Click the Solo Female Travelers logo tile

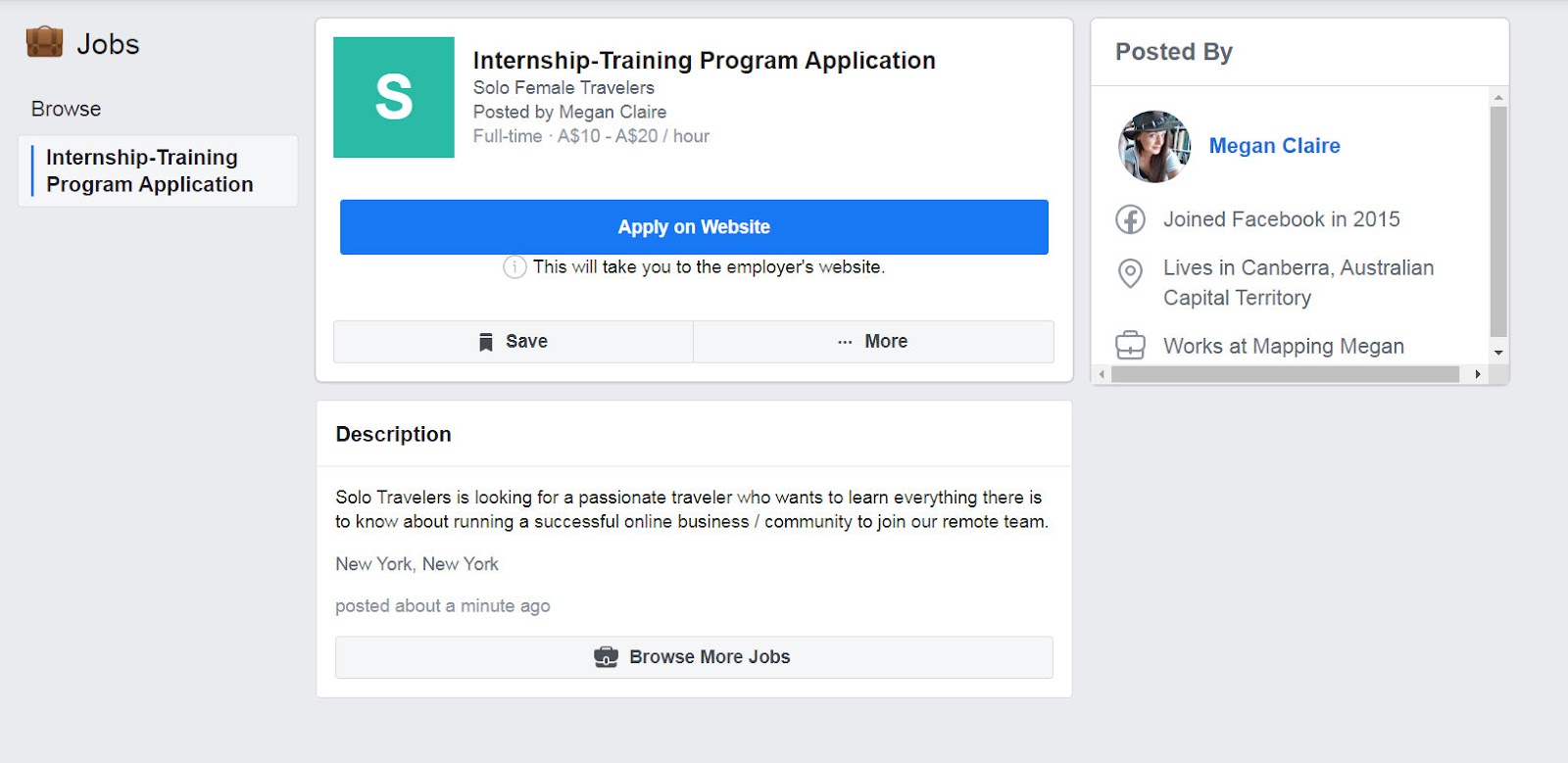pyautogui.click(x=393, y=97)
